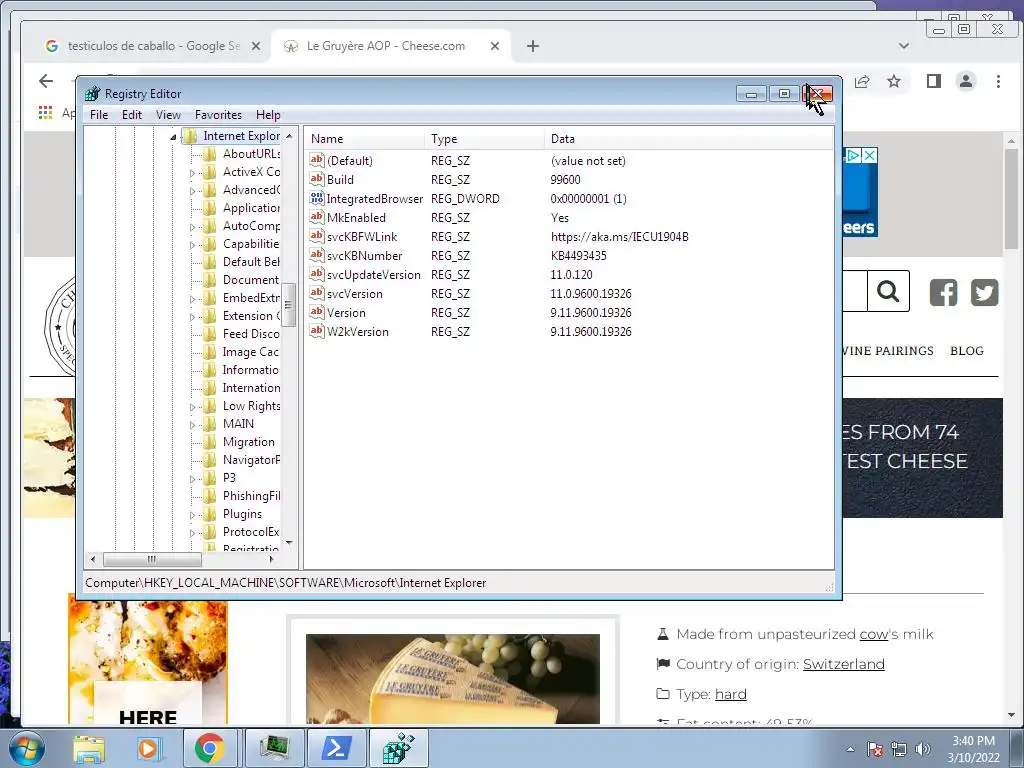The width and height of the screenshot is (1024, 768).
Task: Expand the MAIN key node
Action: click(192, 425)
